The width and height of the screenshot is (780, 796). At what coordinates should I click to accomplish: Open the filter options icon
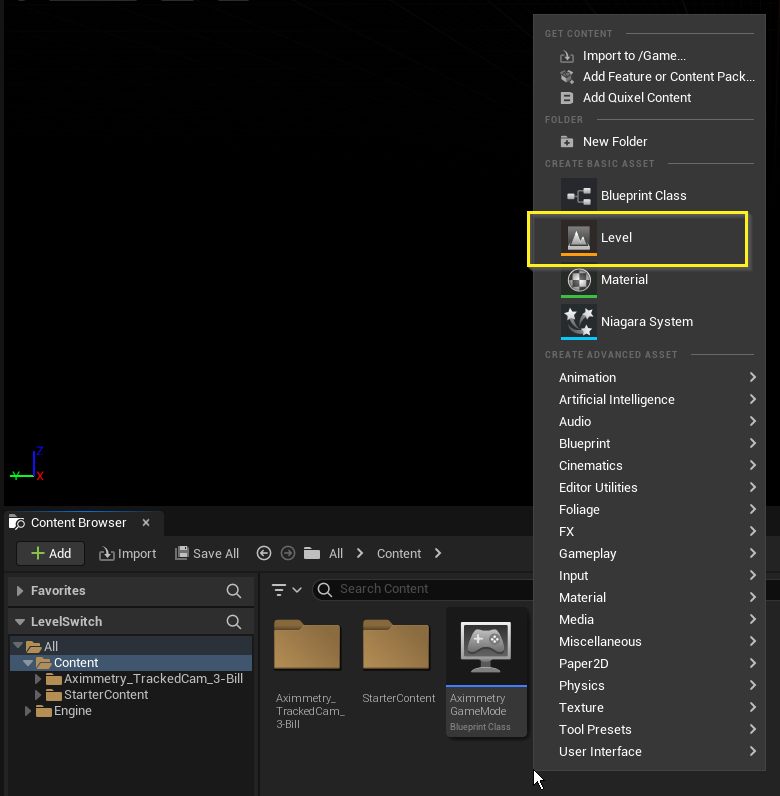tap(279, 589)
